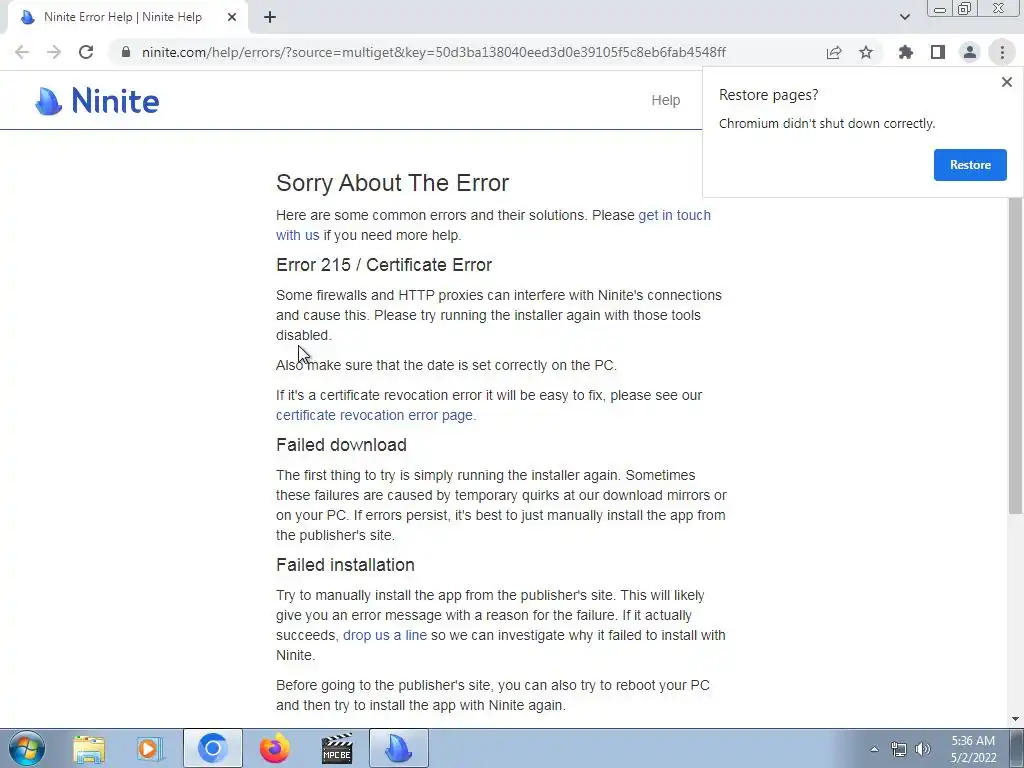Follow the 'drop us a line' link

pyautogui.click(x=385, y=635)
